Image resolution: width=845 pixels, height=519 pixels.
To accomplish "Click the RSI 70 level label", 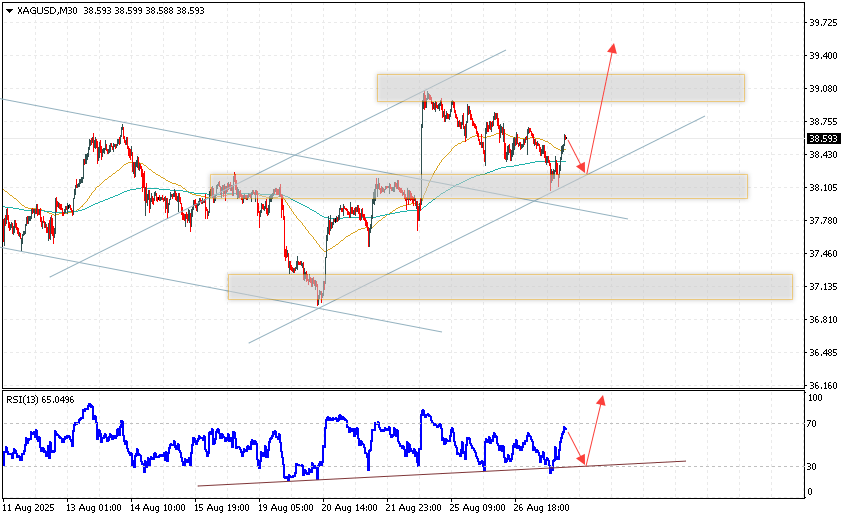I will pos(813,424).
